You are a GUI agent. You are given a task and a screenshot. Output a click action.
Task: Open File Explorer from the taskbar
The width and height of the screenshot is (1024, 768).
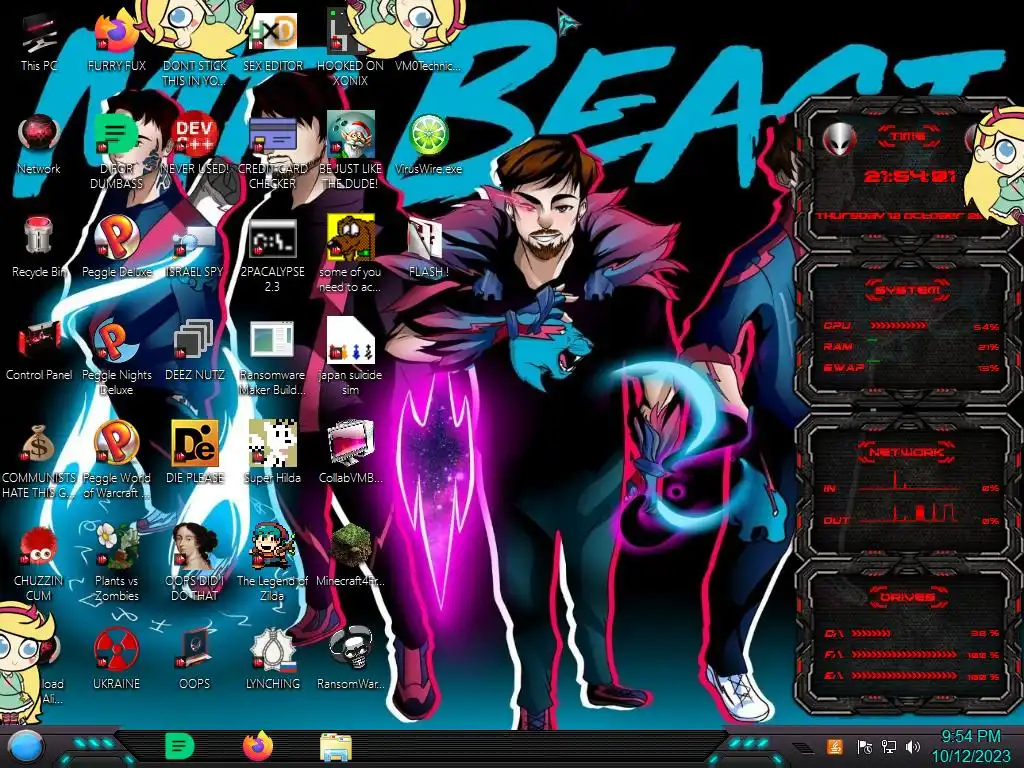click(x=336, y=747)
